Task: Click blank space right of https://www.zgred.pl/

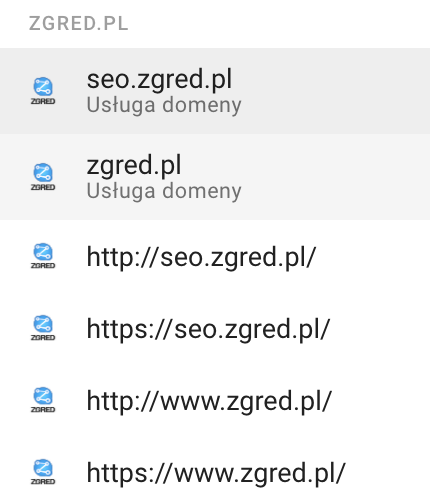Action: pos(388,473)
